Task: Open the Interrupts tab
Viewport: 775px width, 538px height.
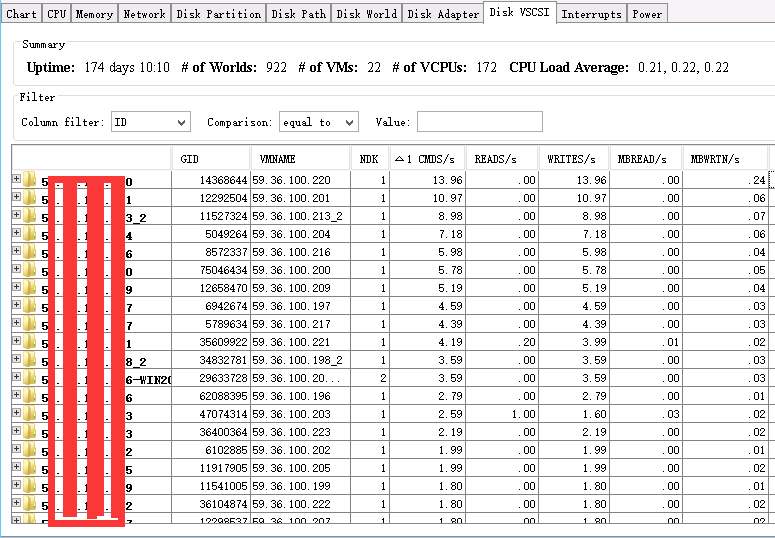Action: tap(591, 14)
